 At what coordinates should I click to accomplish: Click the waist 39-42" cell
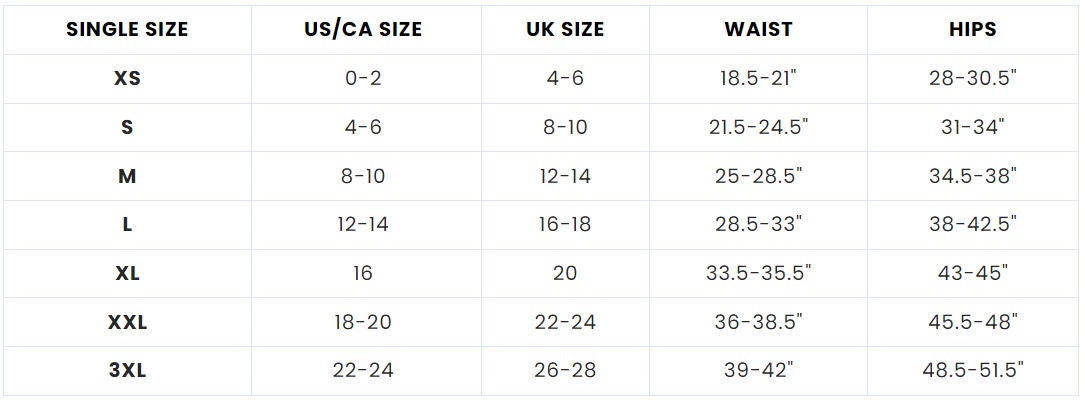(x=758, y=371)
